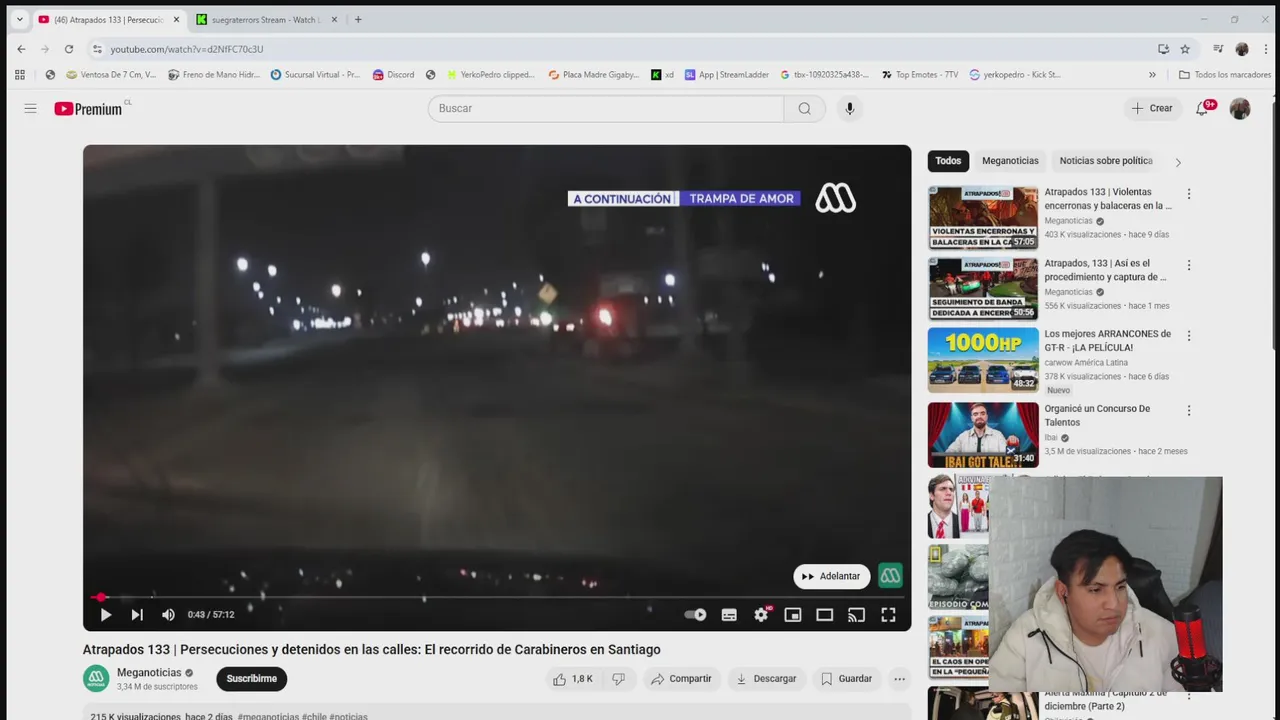Enter full screen mode

(888, 615)
